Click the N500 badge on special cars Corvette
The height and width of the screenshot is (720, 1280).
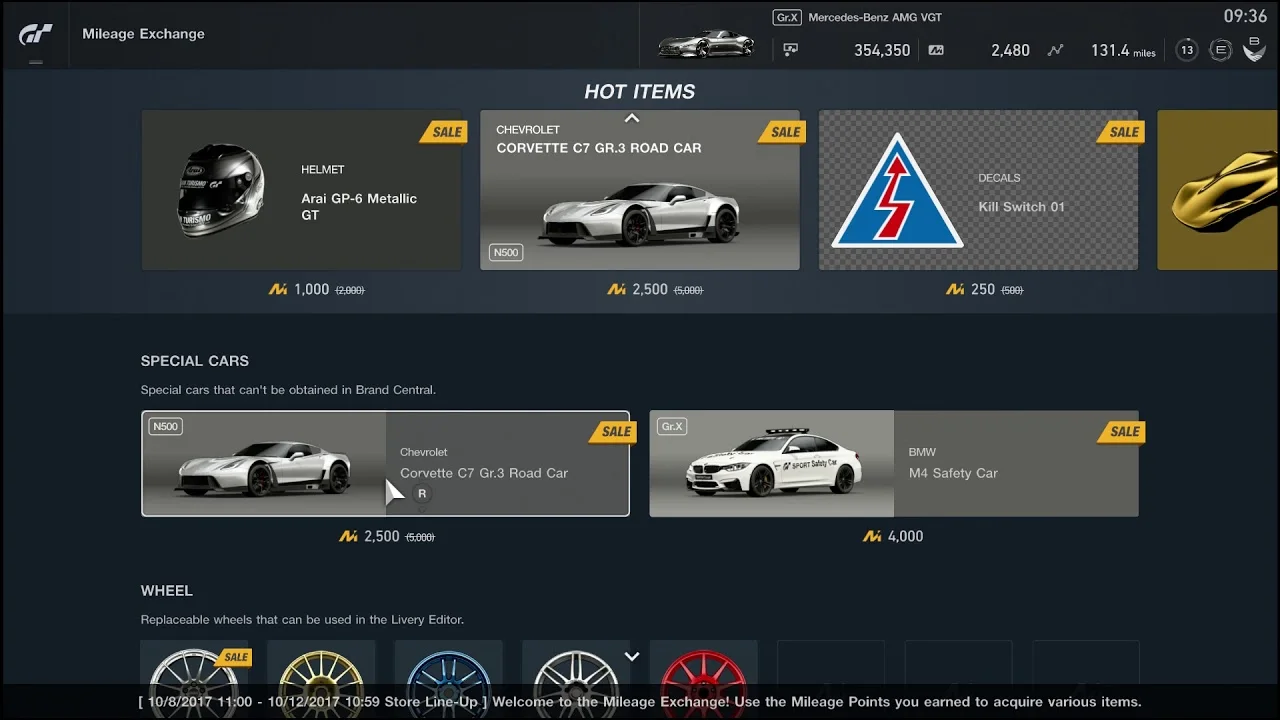coord(165,427)
